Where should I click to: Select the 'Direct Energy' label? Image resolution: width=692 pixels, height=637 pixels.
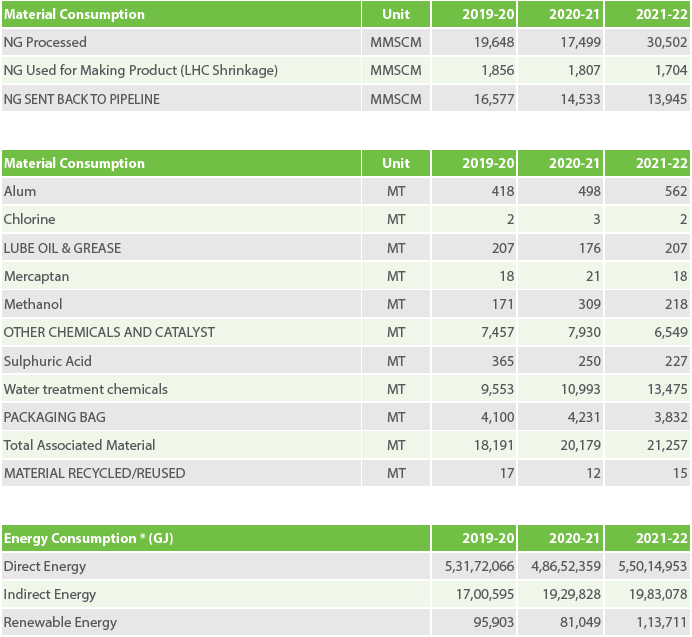coord(45,567)
